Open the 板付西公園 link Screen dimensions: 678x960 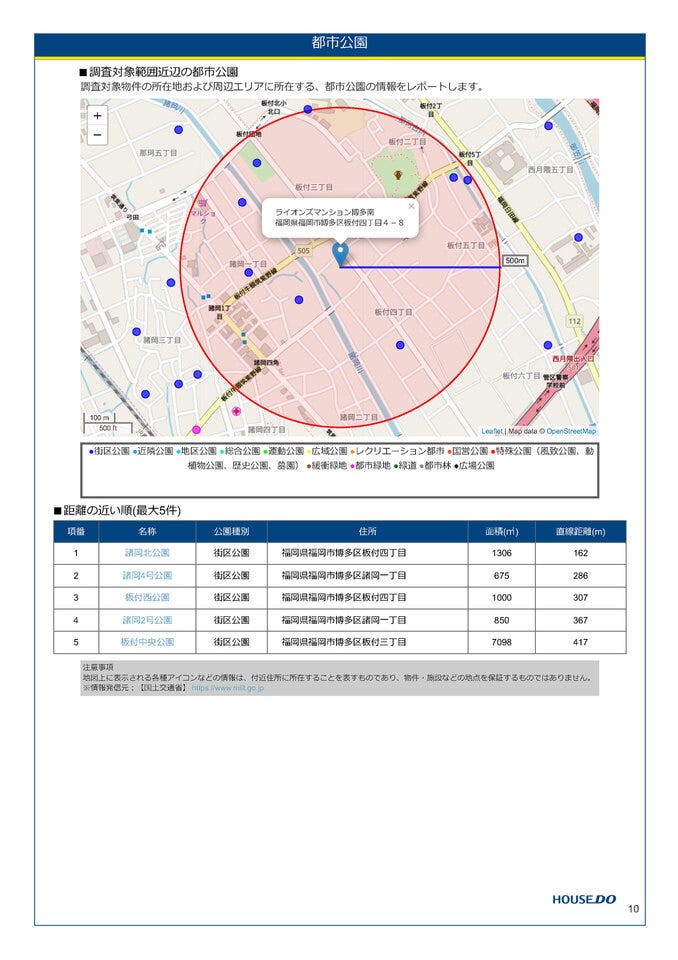tap(147, 598)
